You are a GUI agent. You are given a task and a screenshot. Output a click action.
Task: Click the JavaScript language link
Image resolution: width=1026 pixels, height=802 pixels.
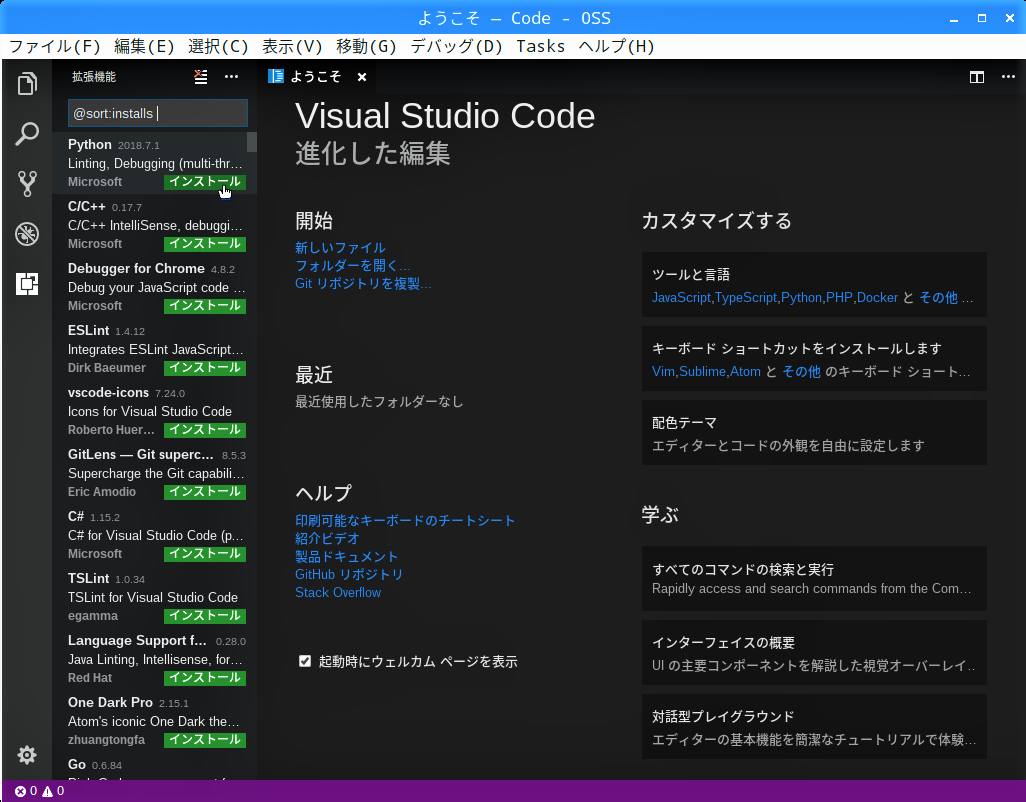681,298
